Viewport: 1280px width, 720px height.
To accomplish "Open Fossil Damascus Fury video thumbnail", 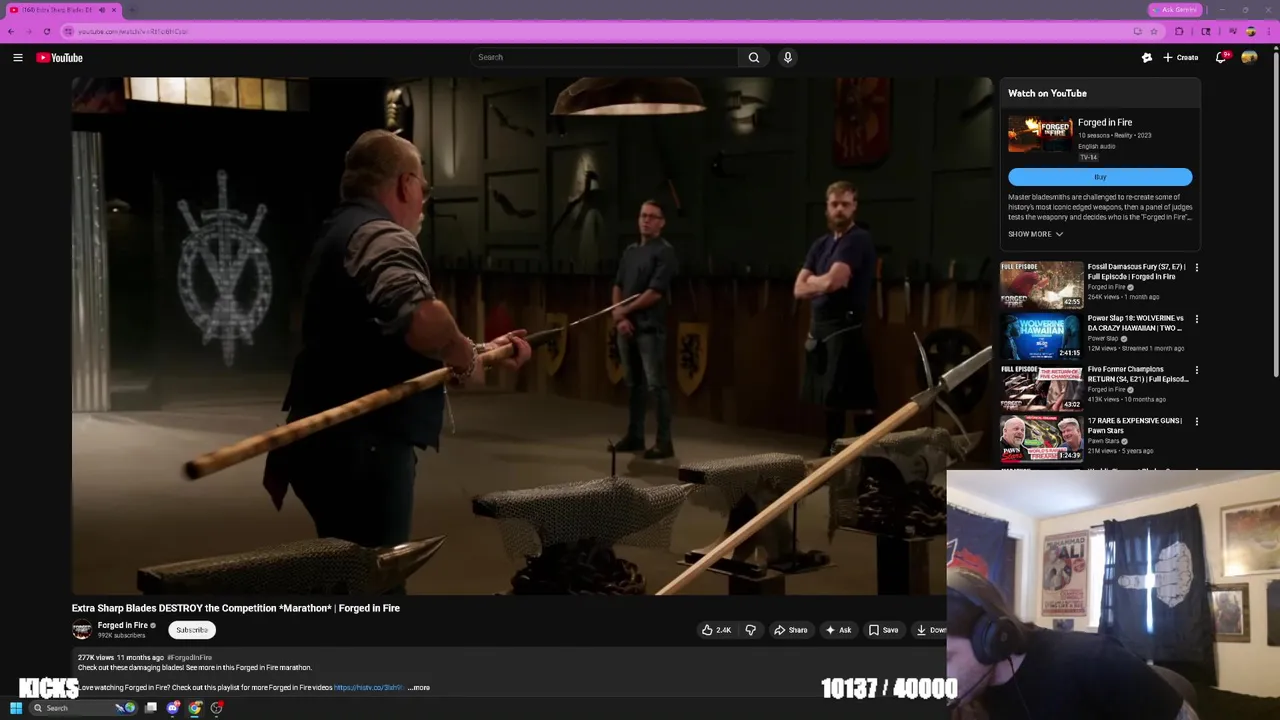I will (1042, 285).
